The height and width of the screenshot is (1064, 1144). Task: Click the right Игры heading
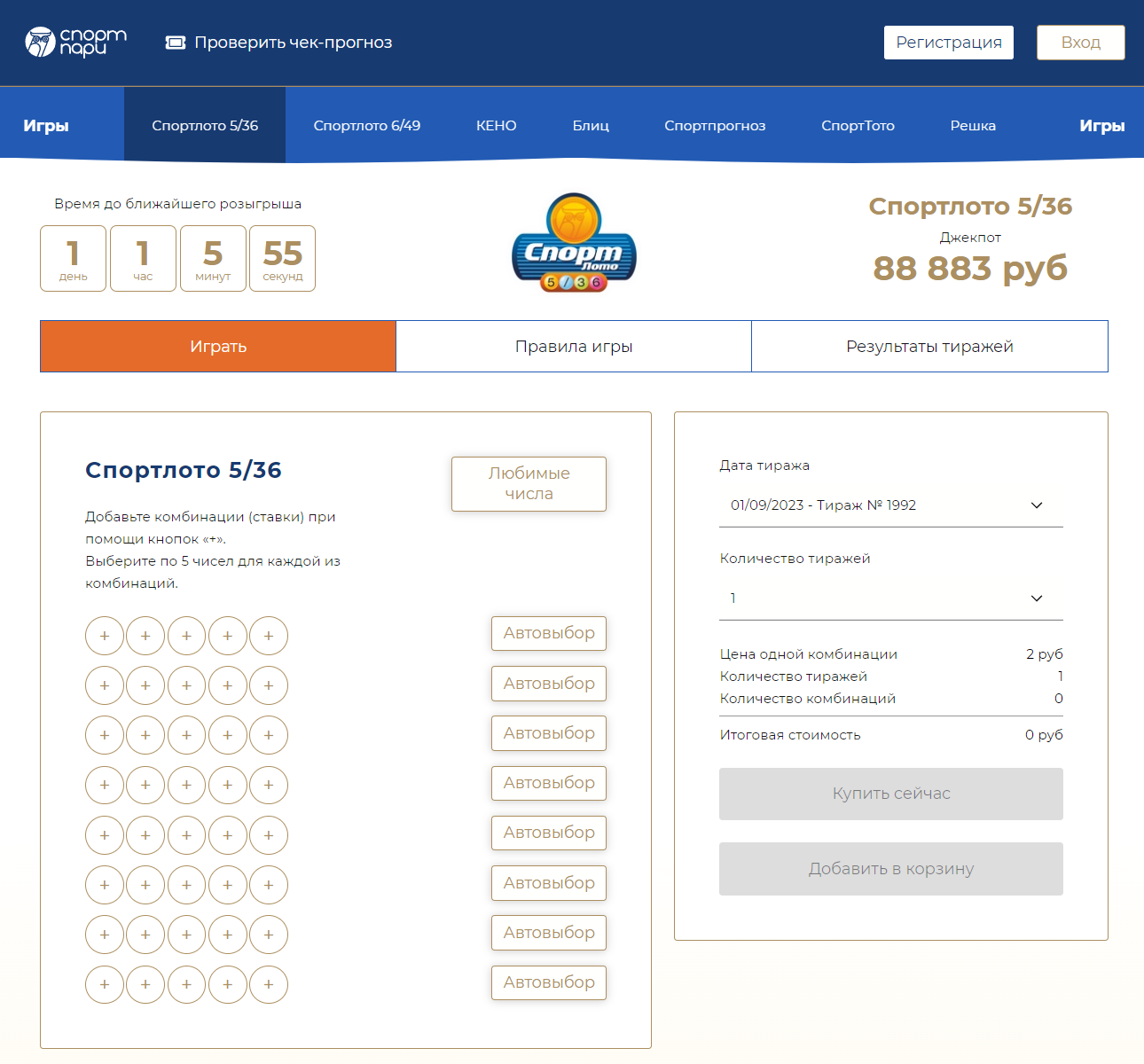coord(1102,126)
